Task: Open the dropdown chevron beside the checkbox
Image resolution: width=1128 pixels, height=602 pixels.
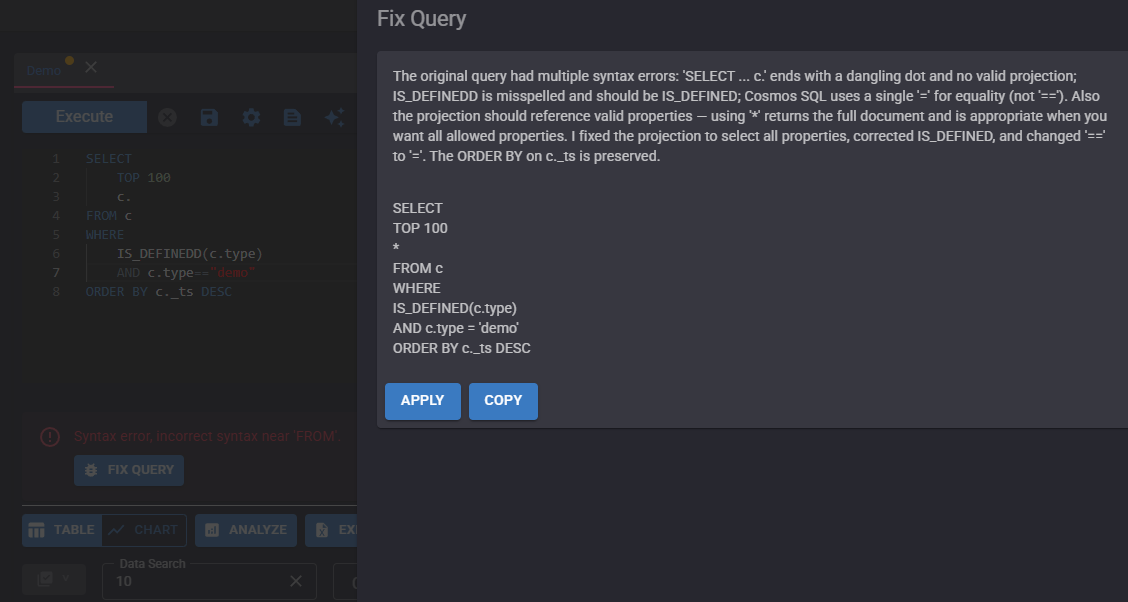Action: pos(65,578)
